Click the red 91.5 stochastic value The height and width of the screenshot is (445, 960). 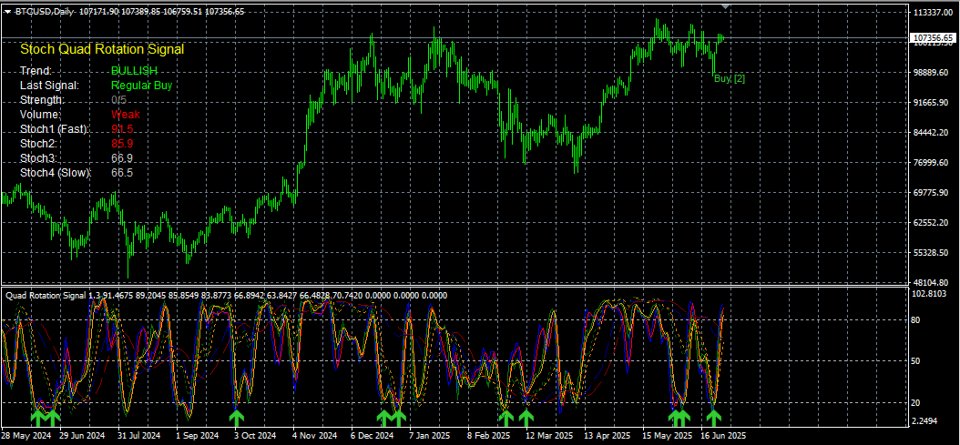(122, 129)
